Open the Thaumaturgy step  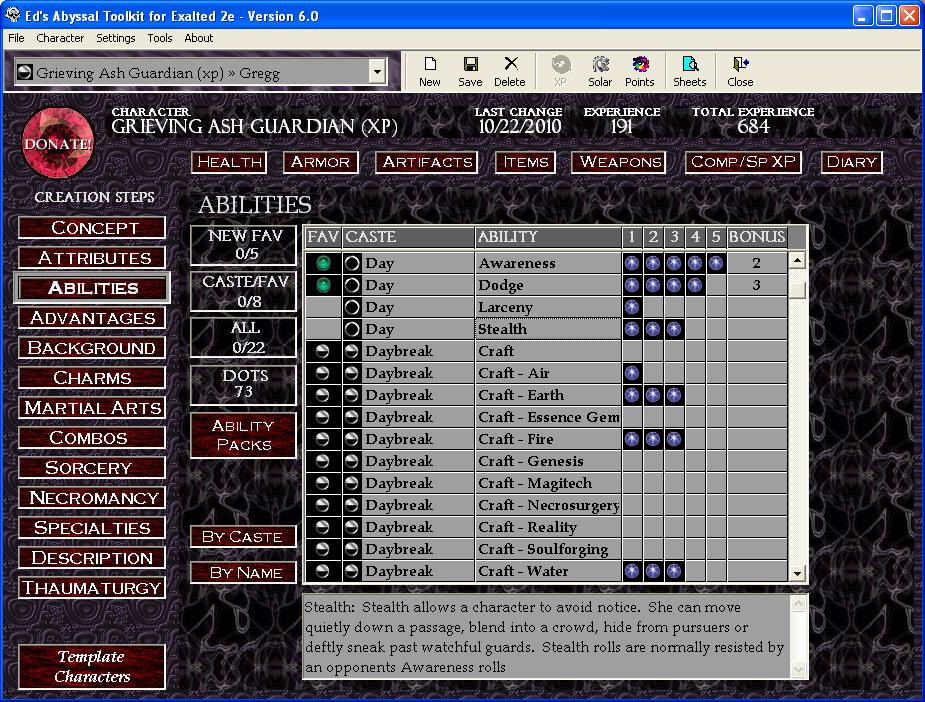coord(92,588)
